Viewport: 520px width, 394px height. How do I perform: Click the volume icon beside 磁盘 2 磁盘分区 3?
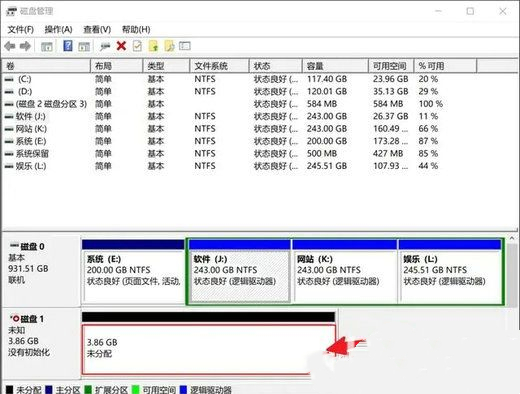[9, 104]
